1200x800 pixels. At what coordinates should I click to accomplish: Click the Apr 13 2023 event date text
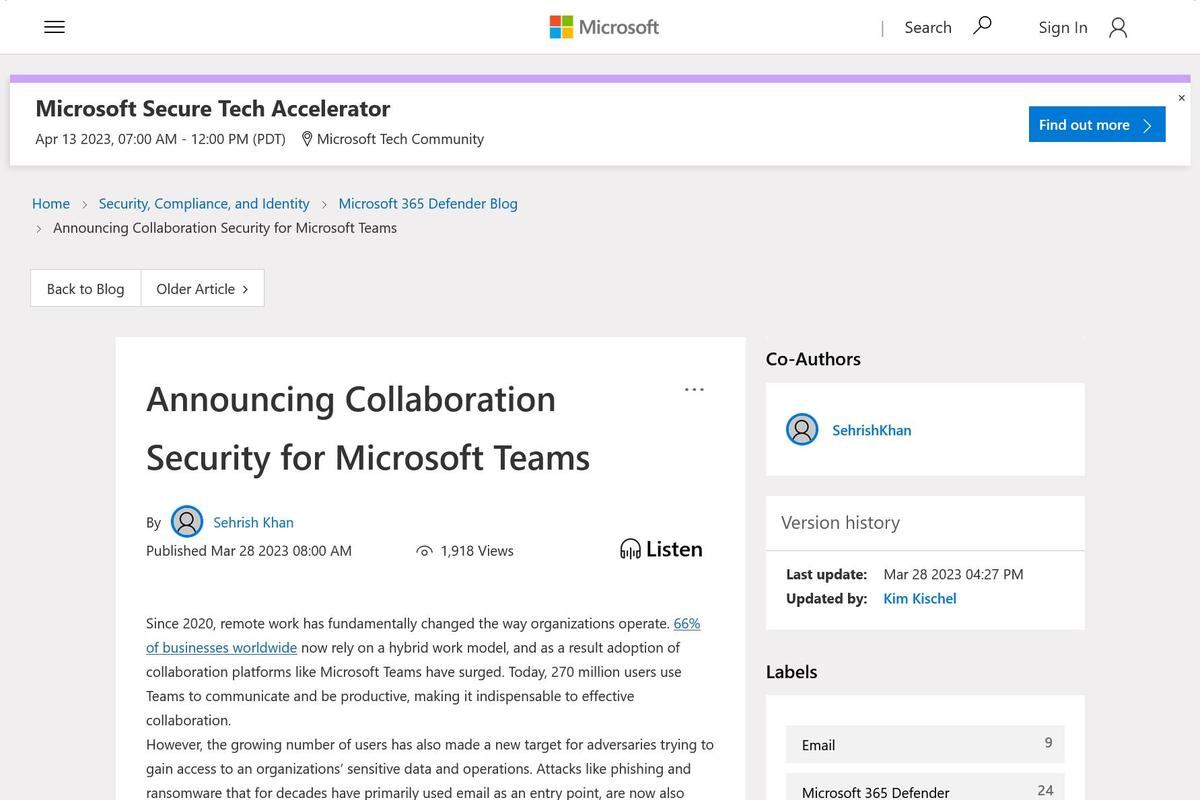[x=160, y=139]
